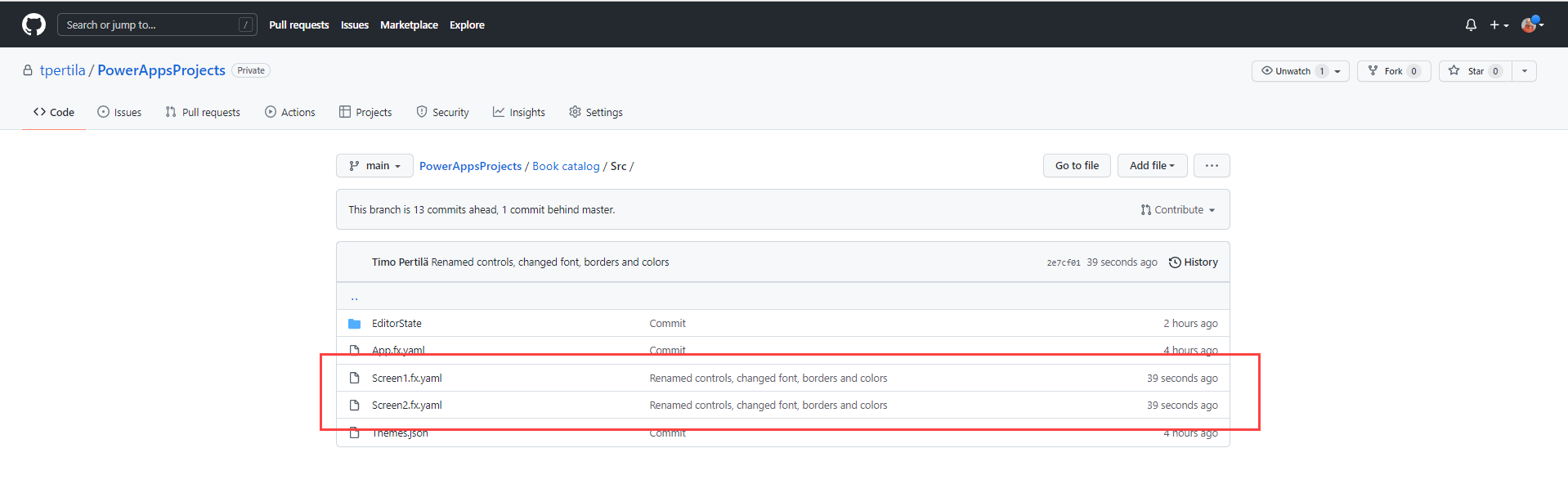
Task: Open the notifications bell
Action: [1471, 25]
